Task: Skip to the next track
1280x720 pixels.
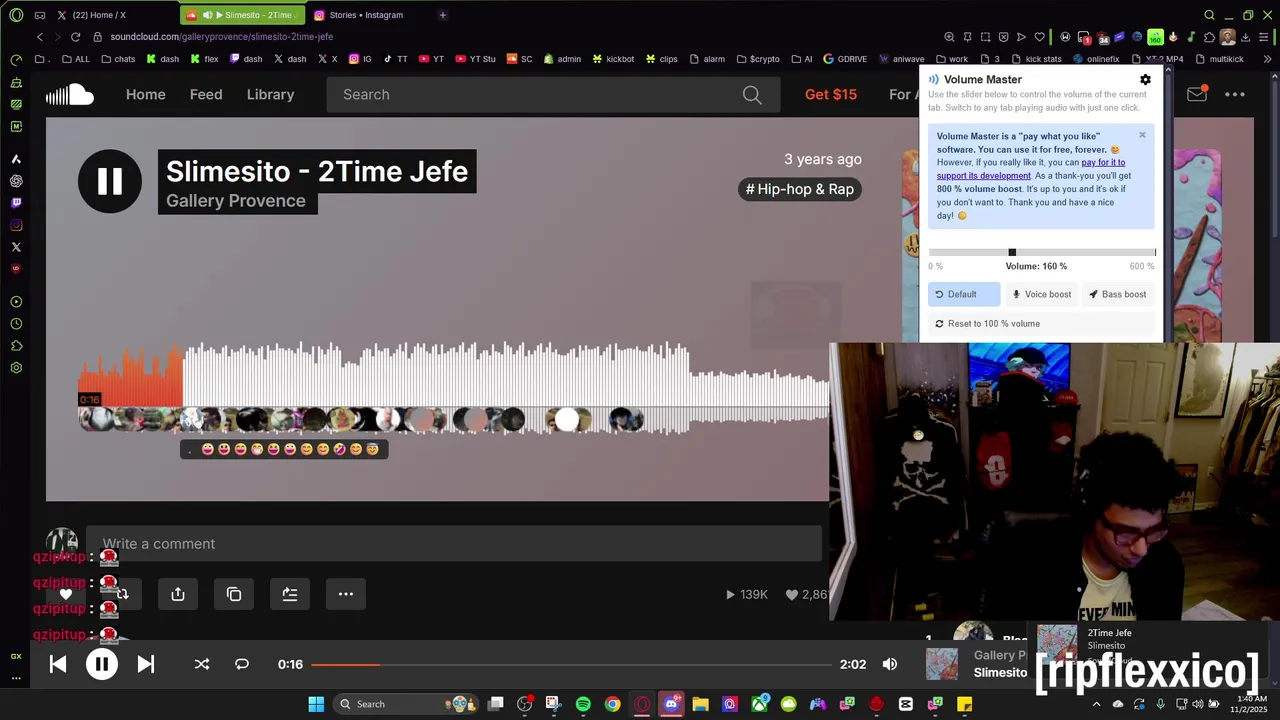Action: [x=146, y=664]
